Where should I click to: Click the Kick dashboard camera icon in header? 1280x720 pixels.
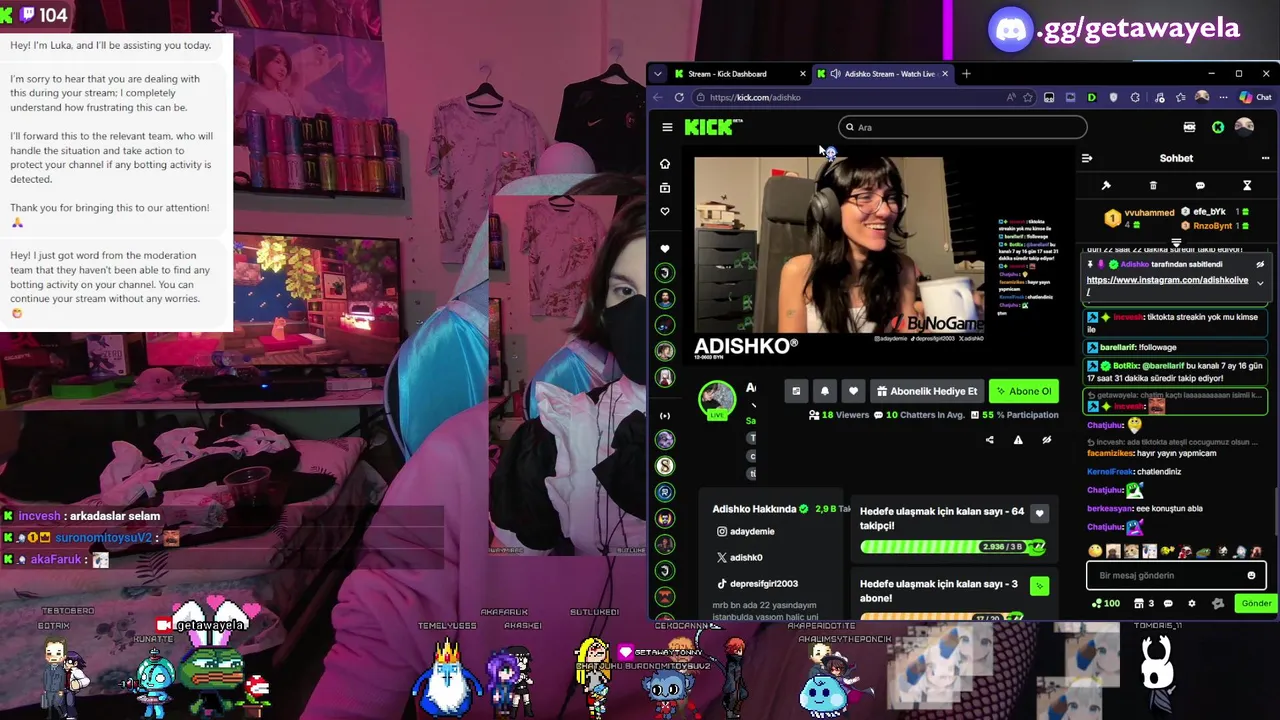[x=1189, y=127]
